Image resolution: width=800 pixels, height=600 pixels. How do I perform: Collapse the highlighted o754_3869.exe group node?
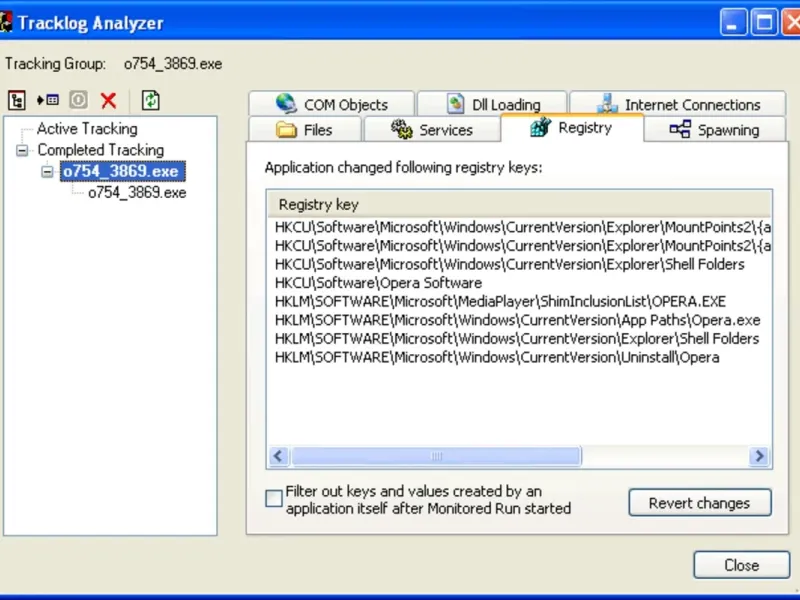47,171
